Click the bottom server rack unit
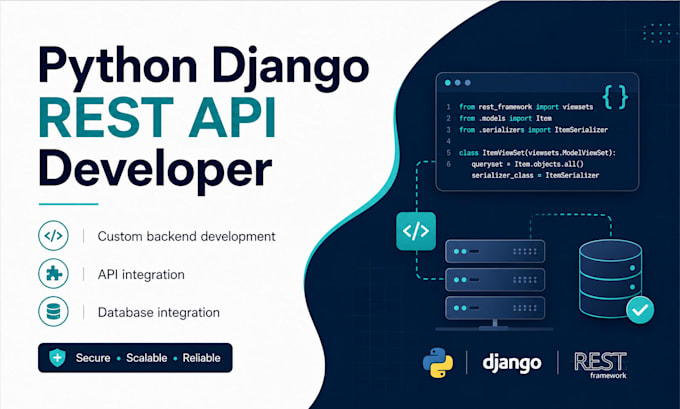The image size is (680, 409). click(x=495, y=308)
